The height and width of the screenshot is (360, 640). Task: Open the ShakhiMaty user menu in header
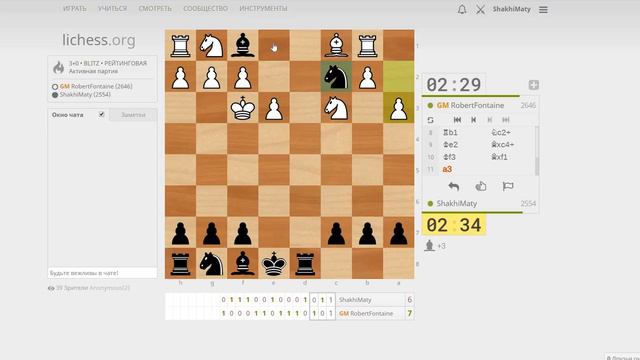511,9
